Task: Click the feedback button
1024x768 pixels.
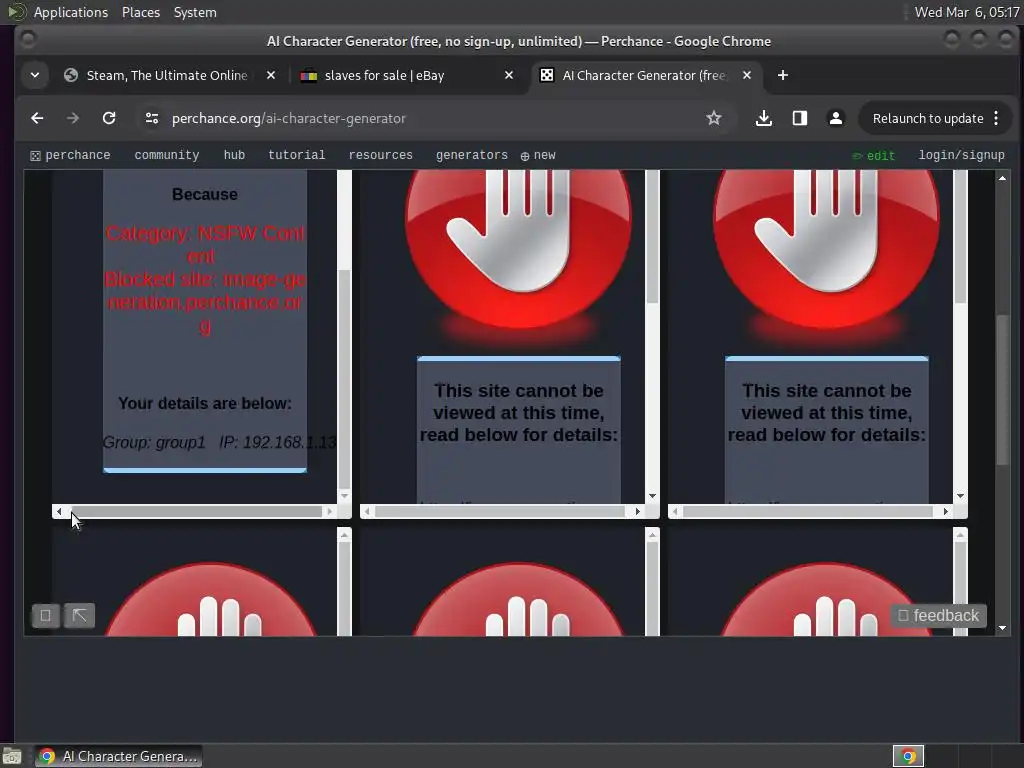Action: tap(938, 616)
